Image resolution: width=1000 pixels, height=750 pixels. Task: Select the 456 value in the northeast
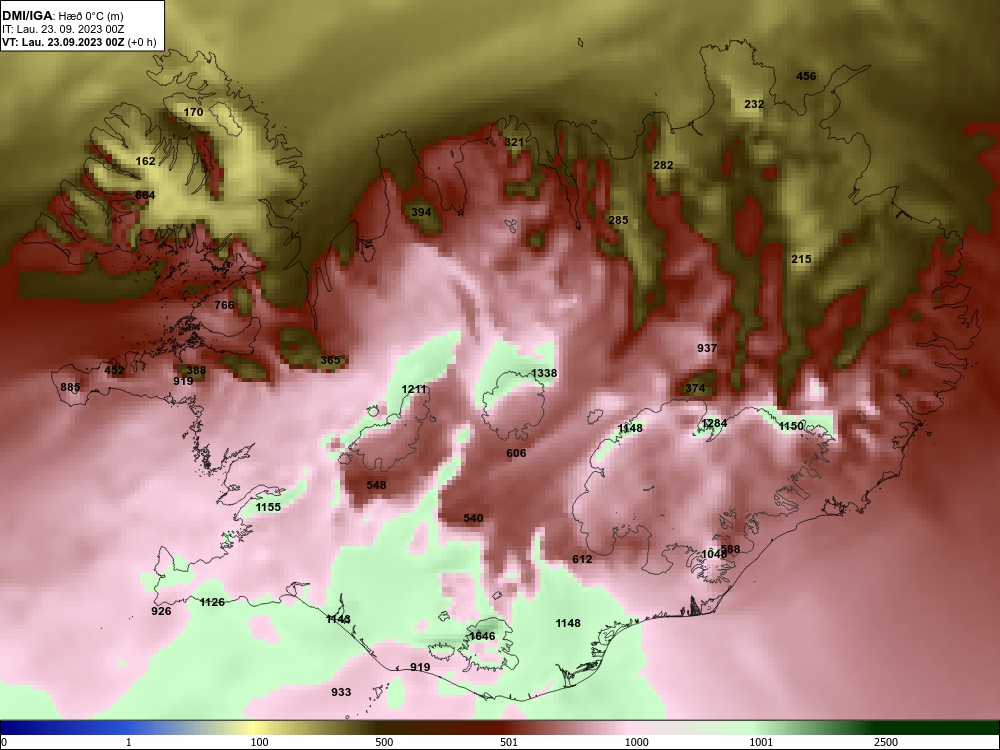pyautogui.click(x=806, y=77)
